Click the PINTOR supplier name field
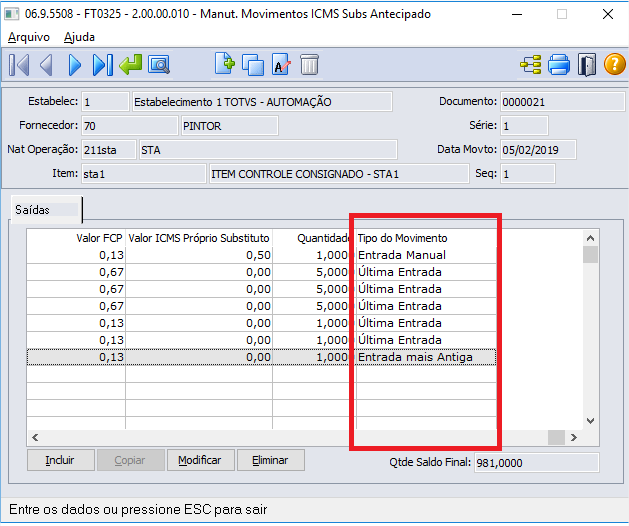629x526 pixels. point(229,126)
